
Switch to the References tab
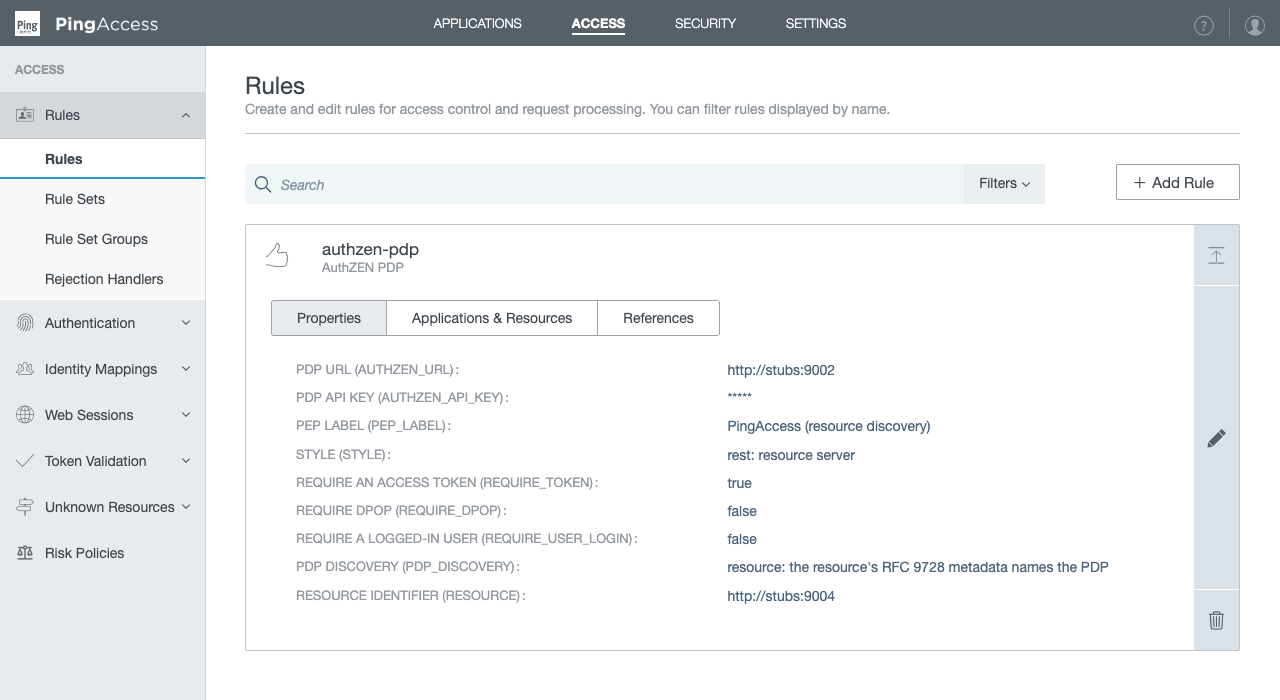[658, 318]
